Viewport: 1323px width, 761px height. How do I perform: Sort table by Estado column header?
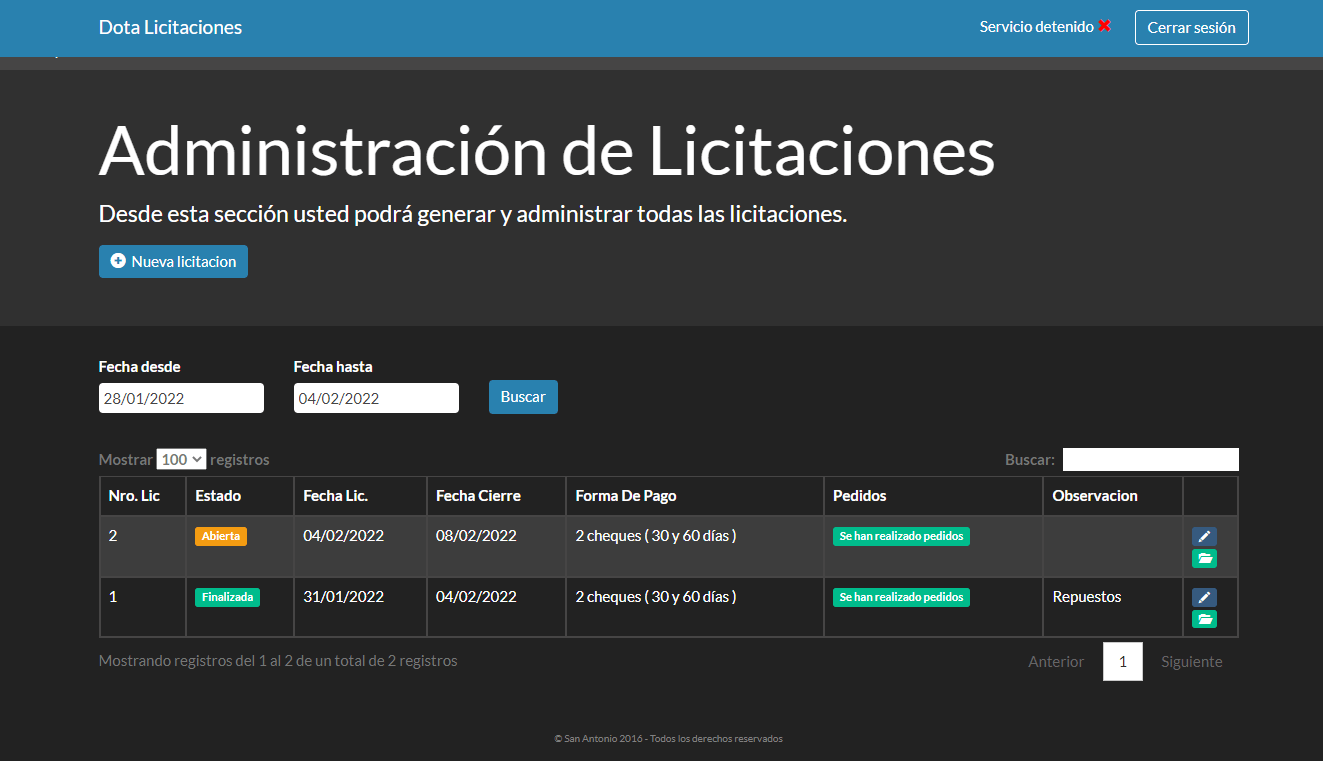218,496
